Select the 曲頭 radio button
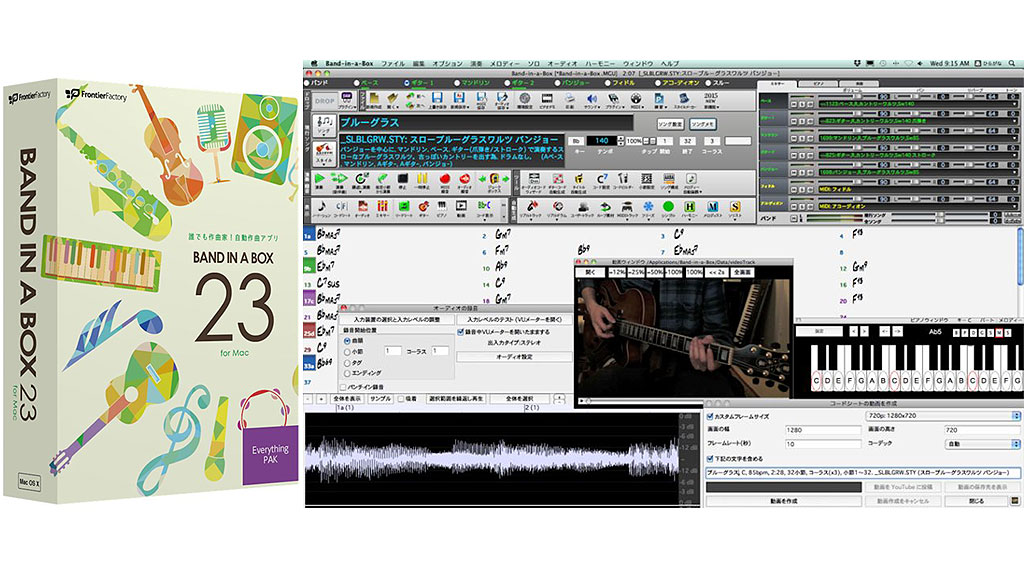 pos(346,339)
